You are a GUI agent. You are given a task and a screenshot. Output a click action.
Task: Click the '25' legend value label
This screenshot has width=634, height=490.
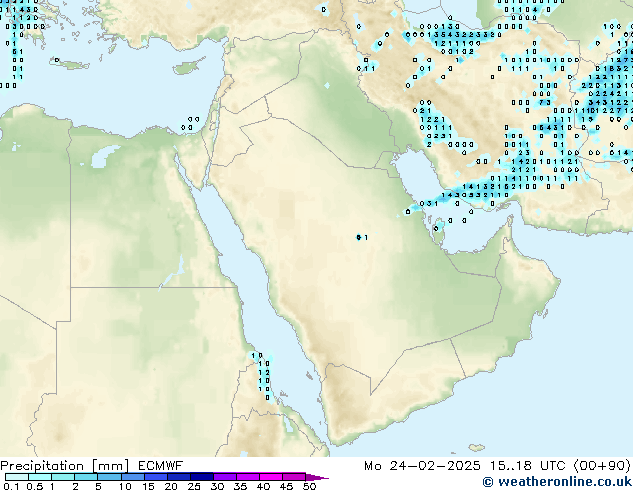coord(194,486)
